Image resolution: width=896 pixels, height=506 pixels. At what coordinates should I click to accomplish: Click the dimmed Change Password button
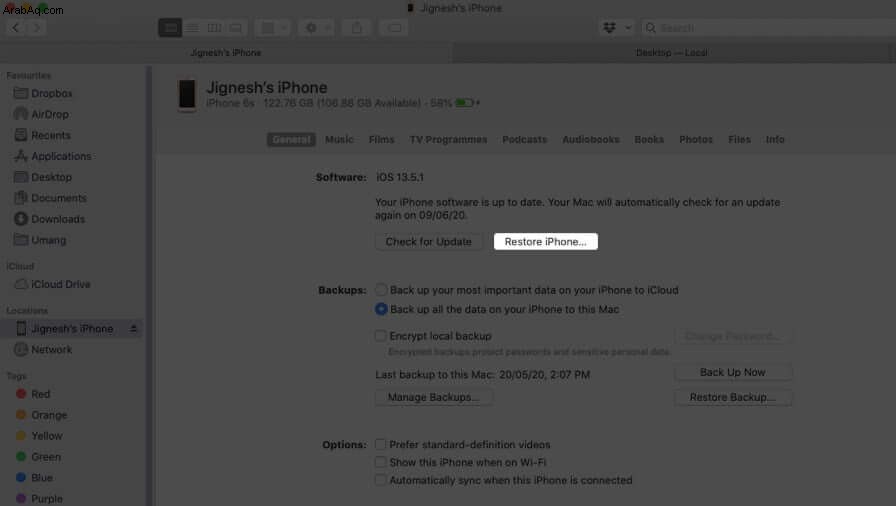733,336
